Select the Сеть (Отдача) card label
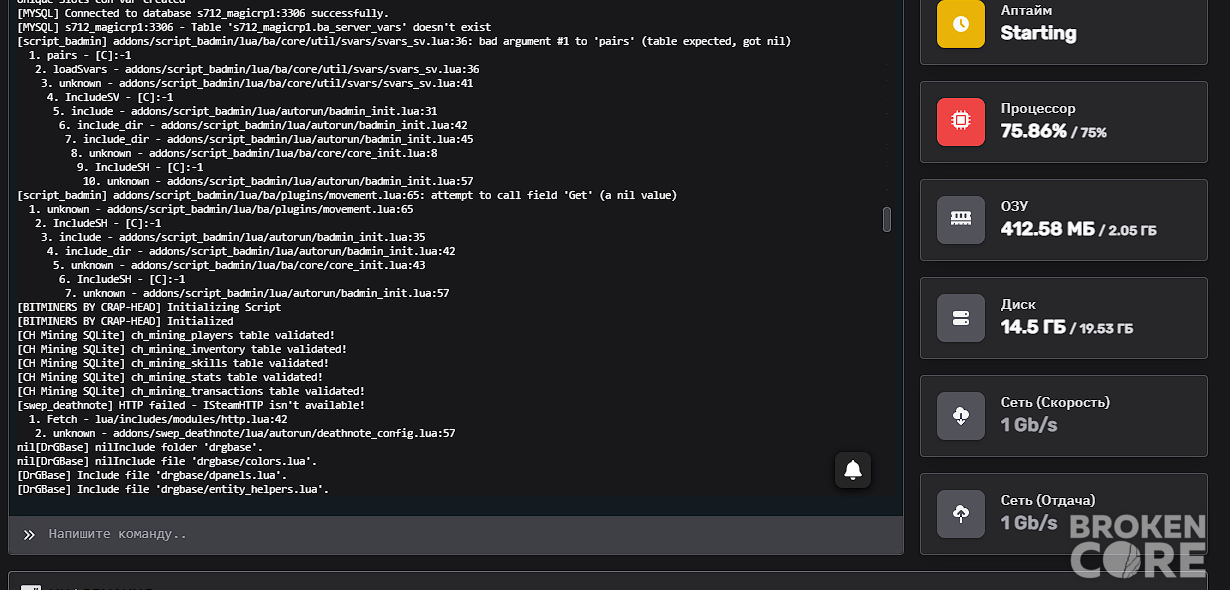The height and width of the screenshot is (590, 1230). 1048,500
